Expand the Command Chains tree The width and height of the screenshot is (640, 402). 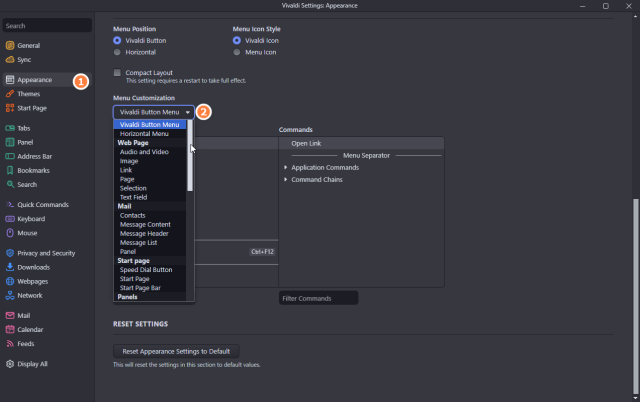(x=286, y=180)
